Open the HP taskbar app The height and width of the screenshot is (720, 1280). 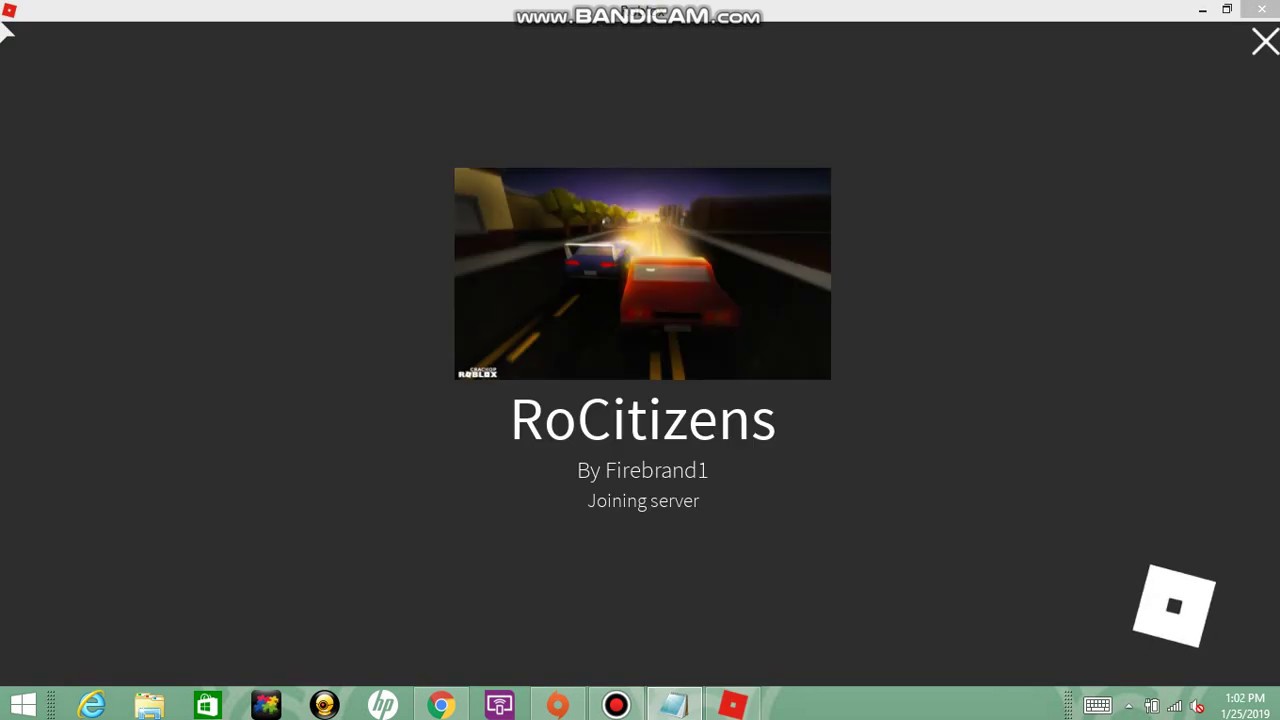[382, 705]
